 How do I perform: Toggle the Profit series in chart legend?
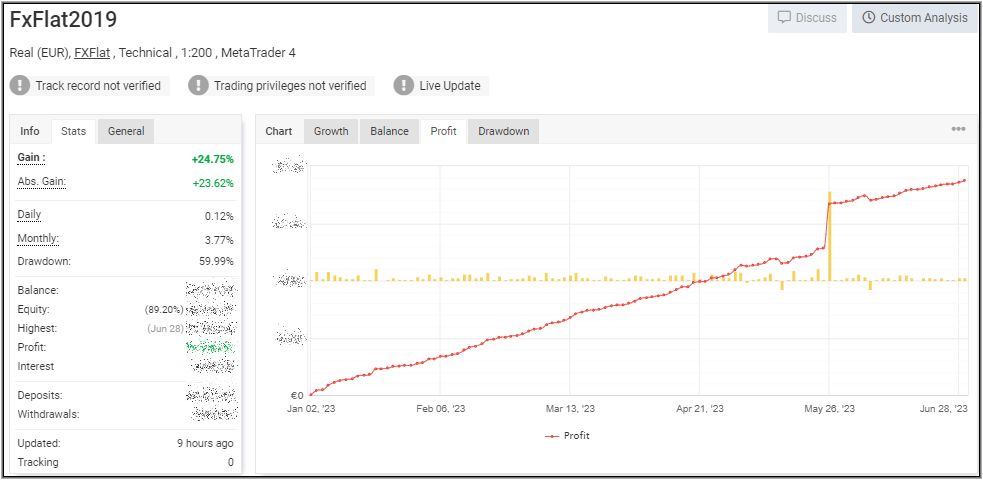[x=567, y=436]
